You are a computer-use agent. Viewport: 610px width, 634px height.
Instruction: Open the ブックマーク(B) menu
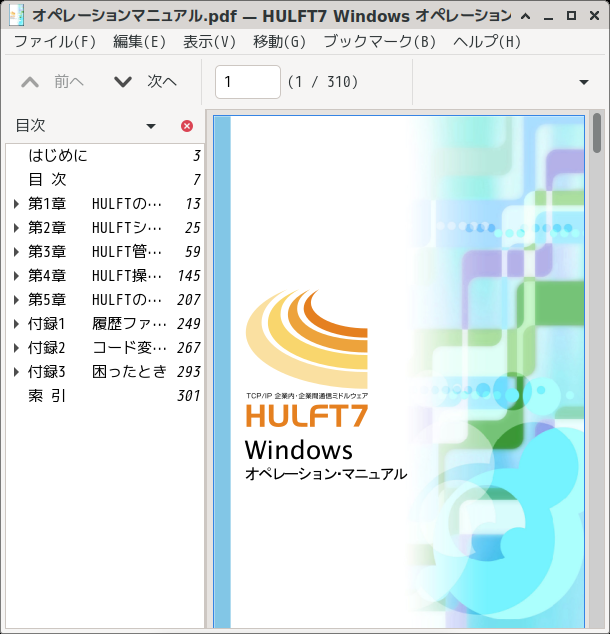click(x=380, y=42)
